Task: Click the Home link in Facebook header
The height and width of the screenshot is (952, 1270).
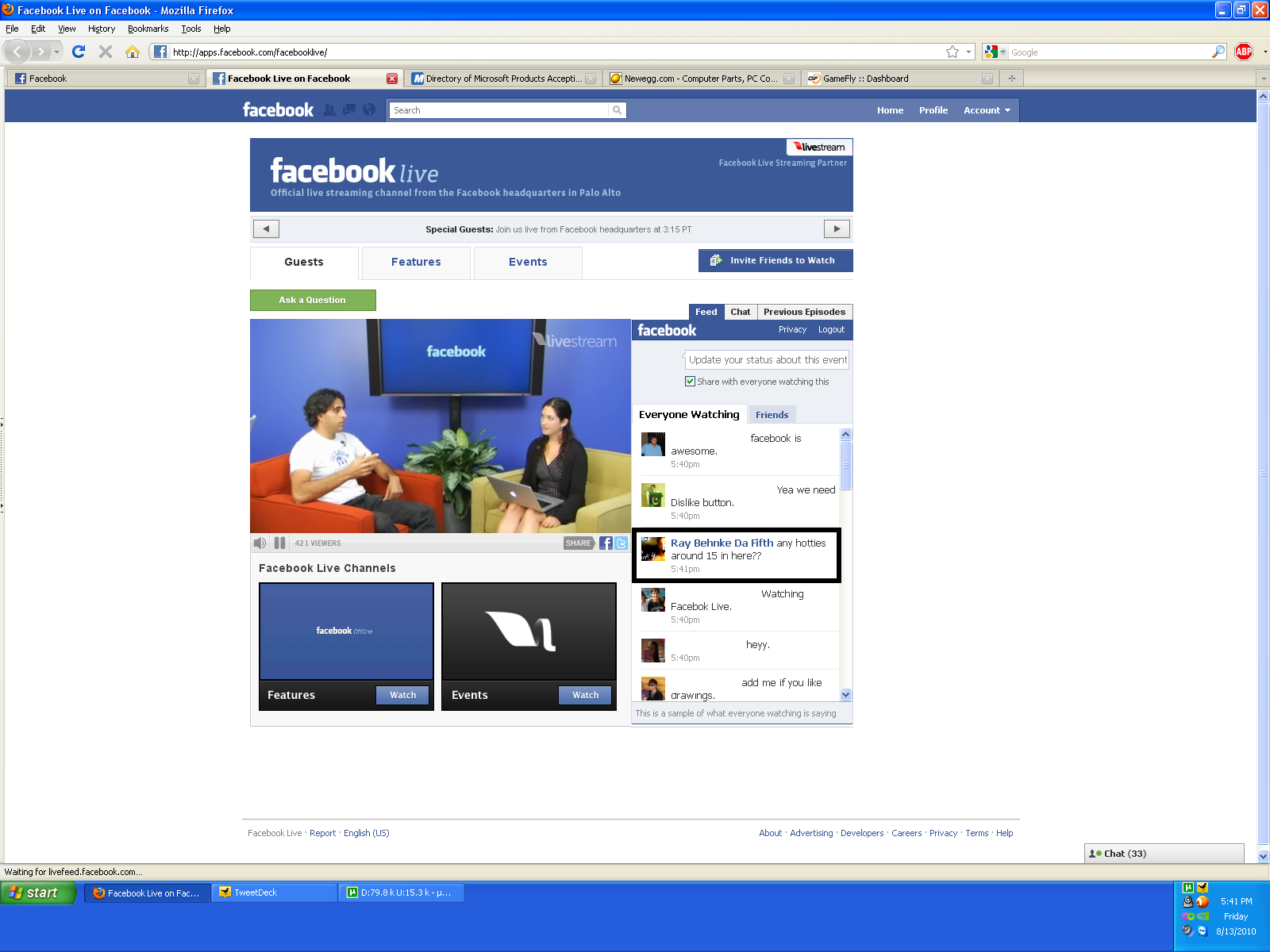Action: pos(890,110)
